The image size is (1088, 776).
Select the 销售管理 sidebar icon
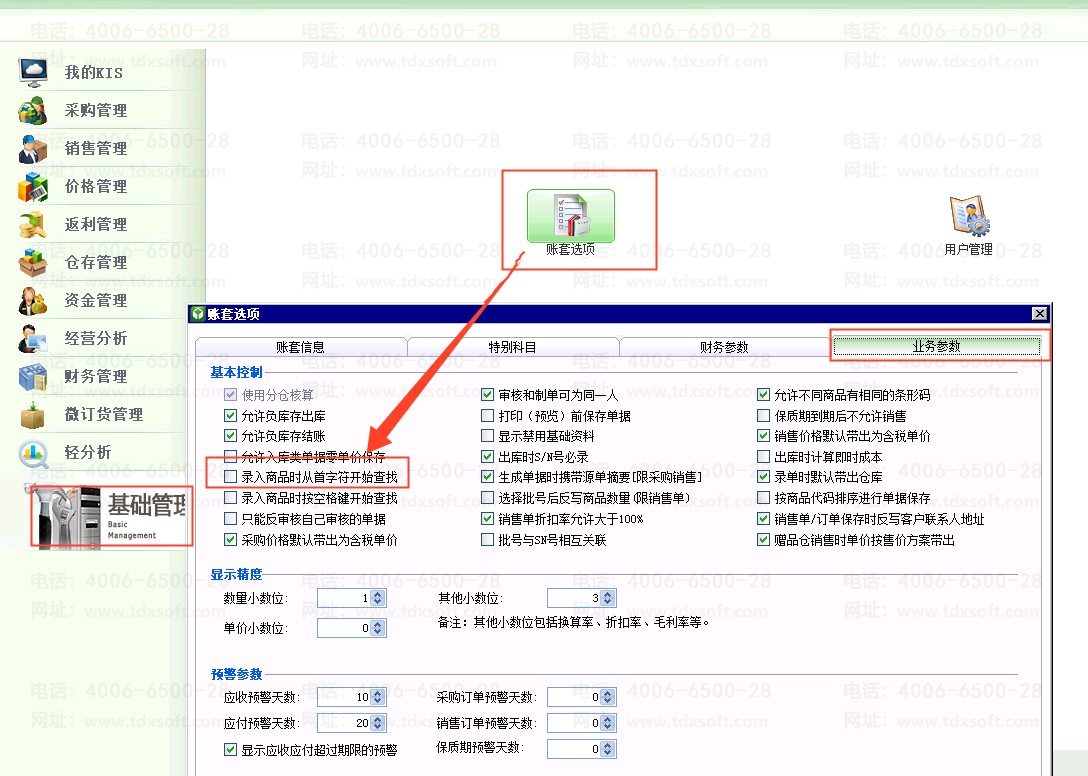pos(33,148)
